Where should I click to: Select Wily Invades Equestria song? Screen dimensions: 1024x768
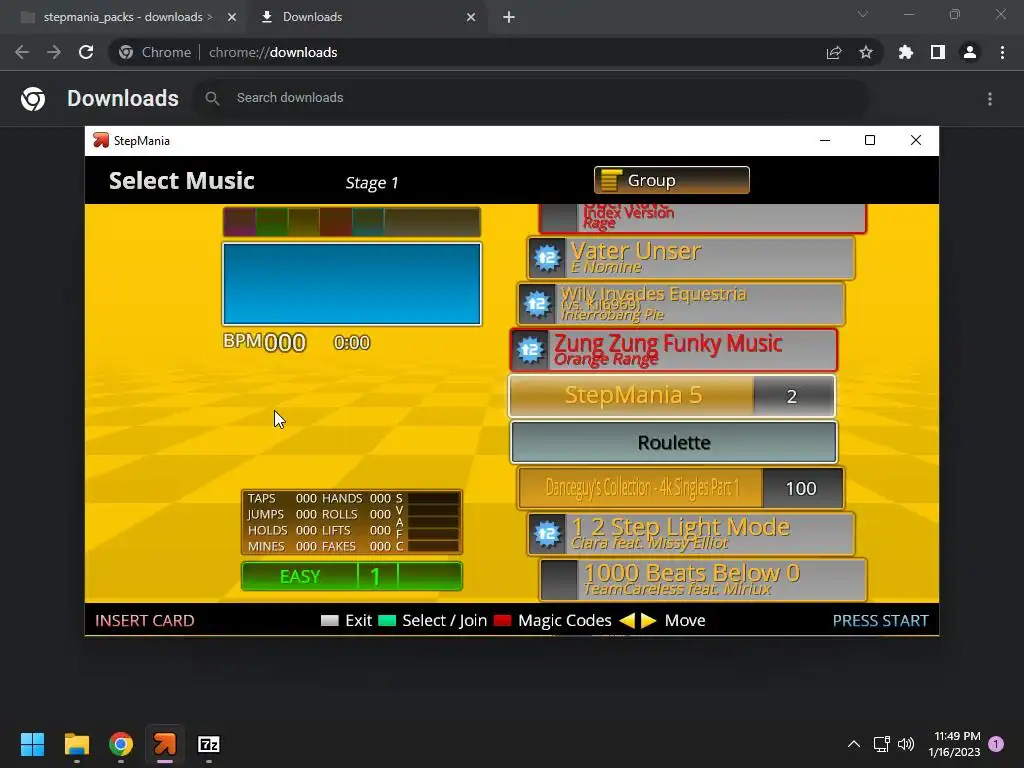coord(681,304)
